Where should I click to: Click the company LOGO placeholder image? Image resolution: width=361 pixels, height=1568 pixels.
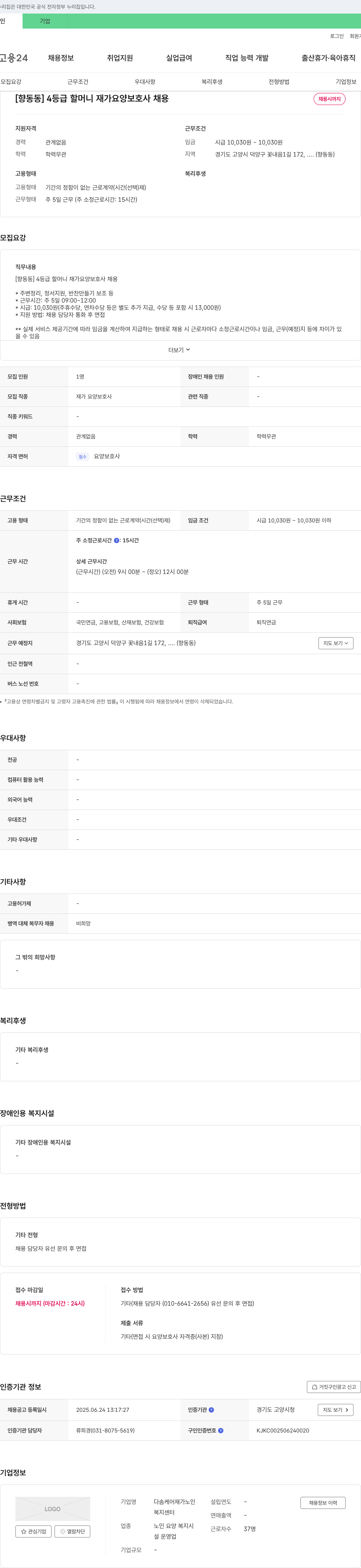coord(53,1509)
